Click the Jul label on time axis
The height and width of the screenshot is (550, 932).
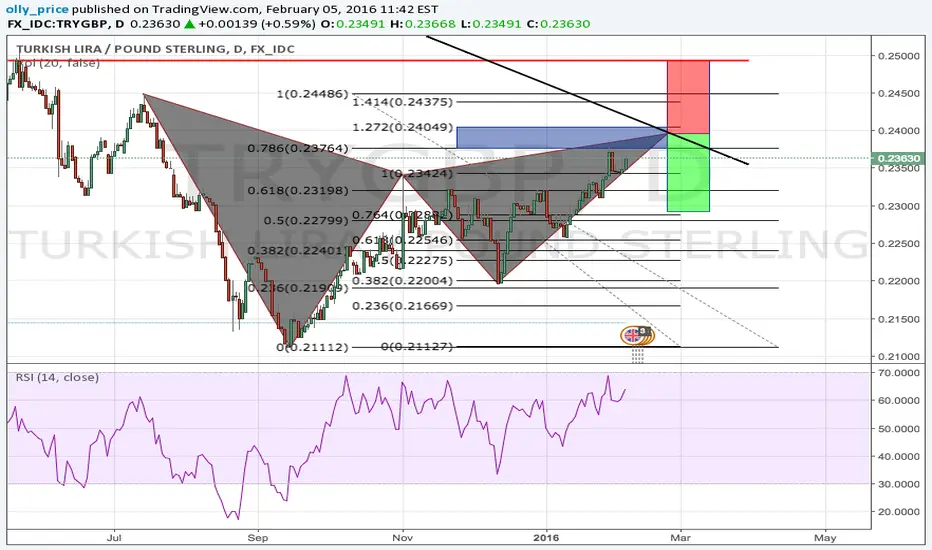[114, 538]
